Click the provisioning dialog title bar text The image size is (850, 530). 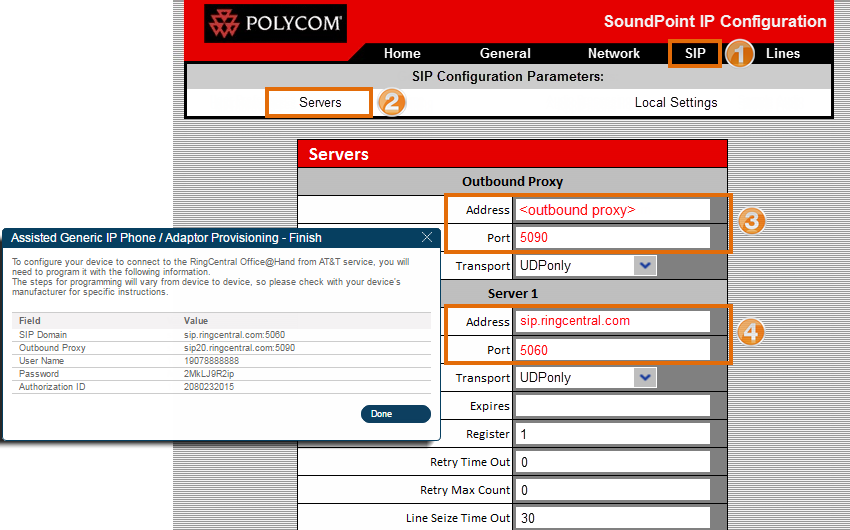point(166,238)
